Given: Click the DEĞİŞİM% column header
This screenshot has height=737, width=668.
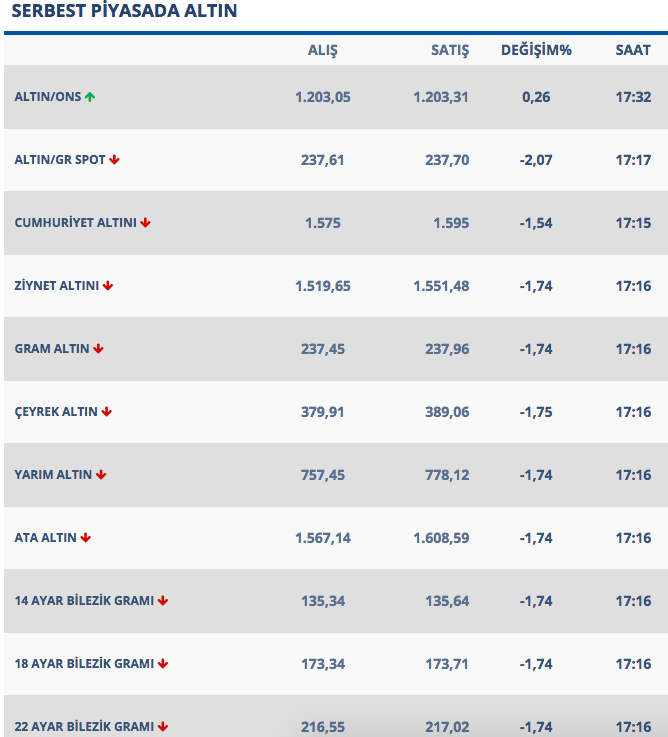Looking at the screenshot, I should (536, 50).
